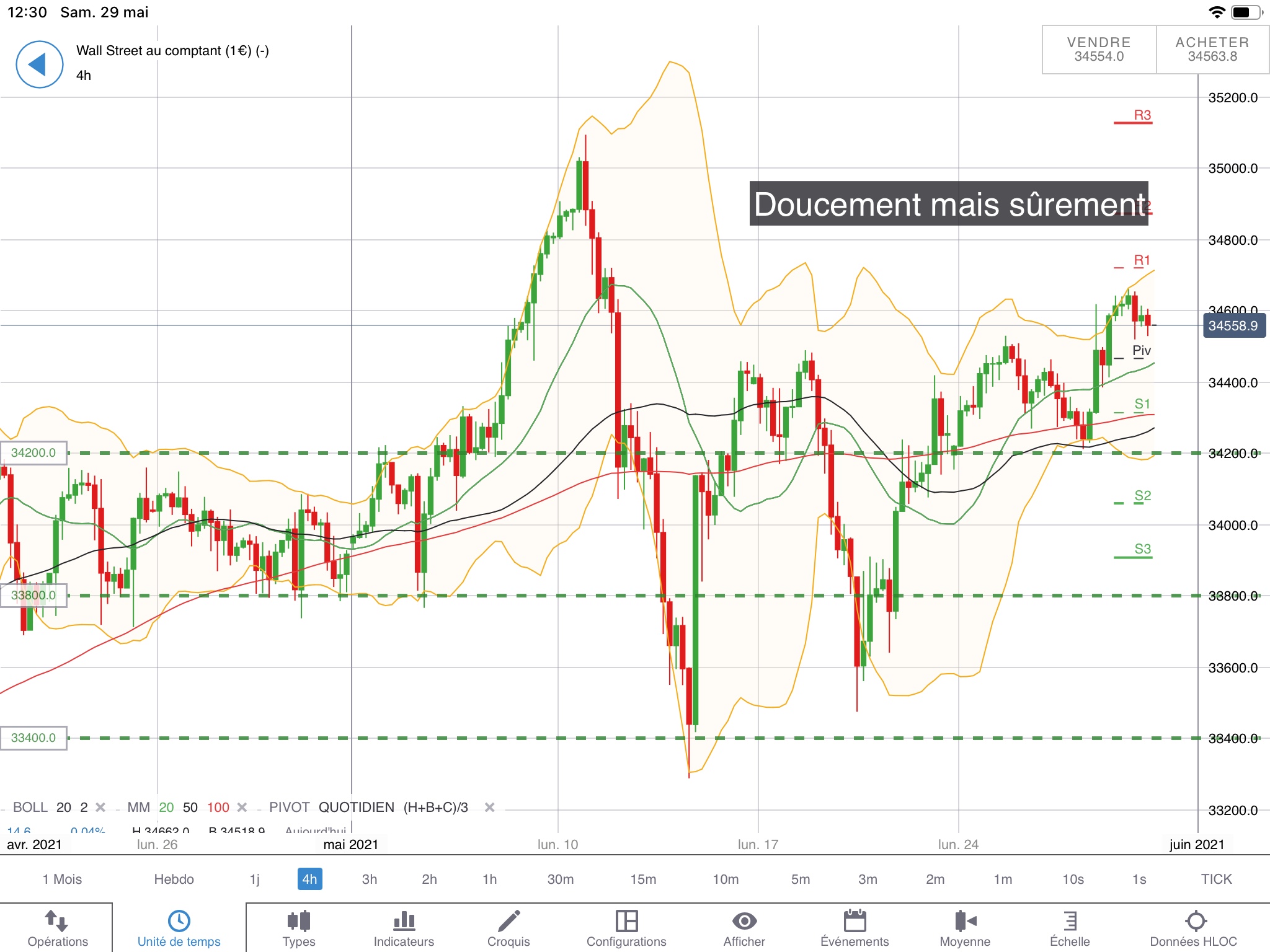Select the Croquis pencil drawing tool

click(x=508, y=922)
